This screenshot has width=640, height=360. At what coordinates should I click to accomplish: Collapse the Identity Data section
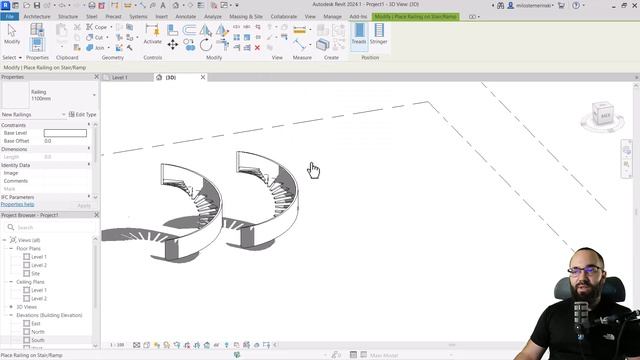tap(89, 164)
